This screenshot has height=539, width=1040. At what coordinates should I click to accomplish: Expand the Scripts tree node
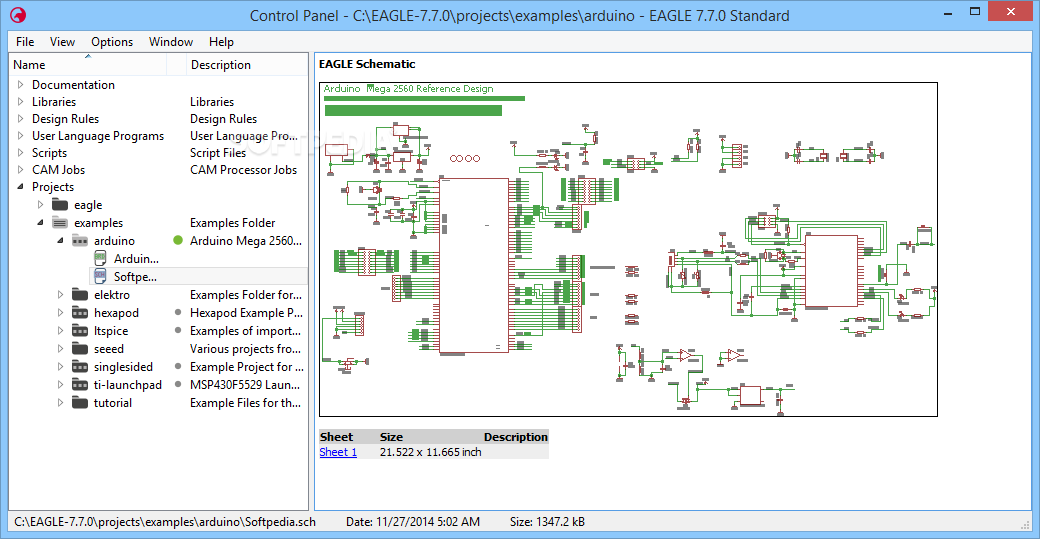(x=20, y=152)
